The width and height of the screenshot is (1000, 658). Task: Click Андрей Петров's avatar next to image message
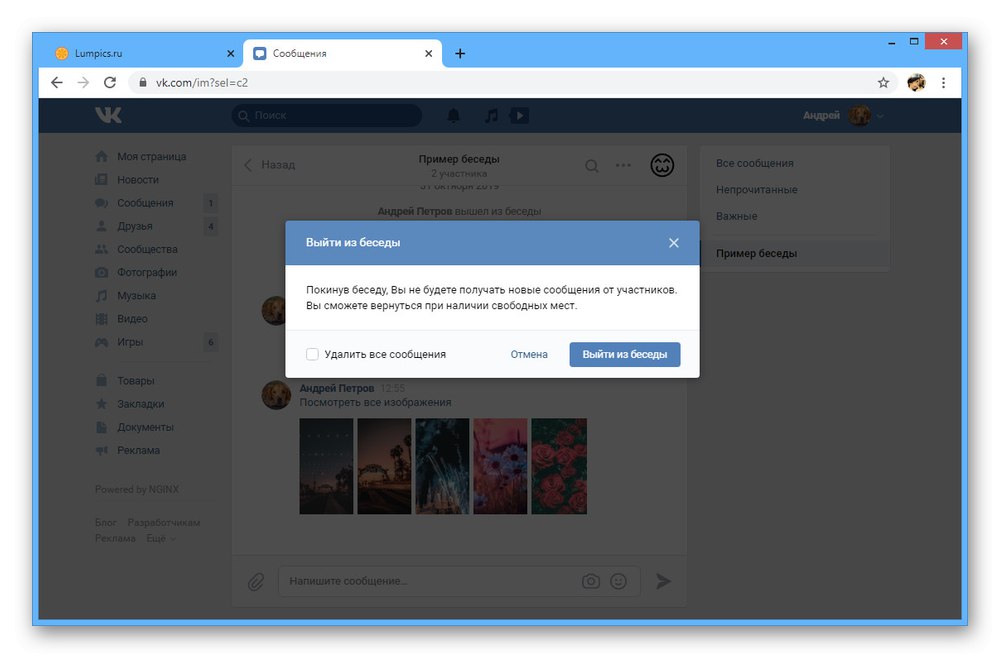click(277, 395)
